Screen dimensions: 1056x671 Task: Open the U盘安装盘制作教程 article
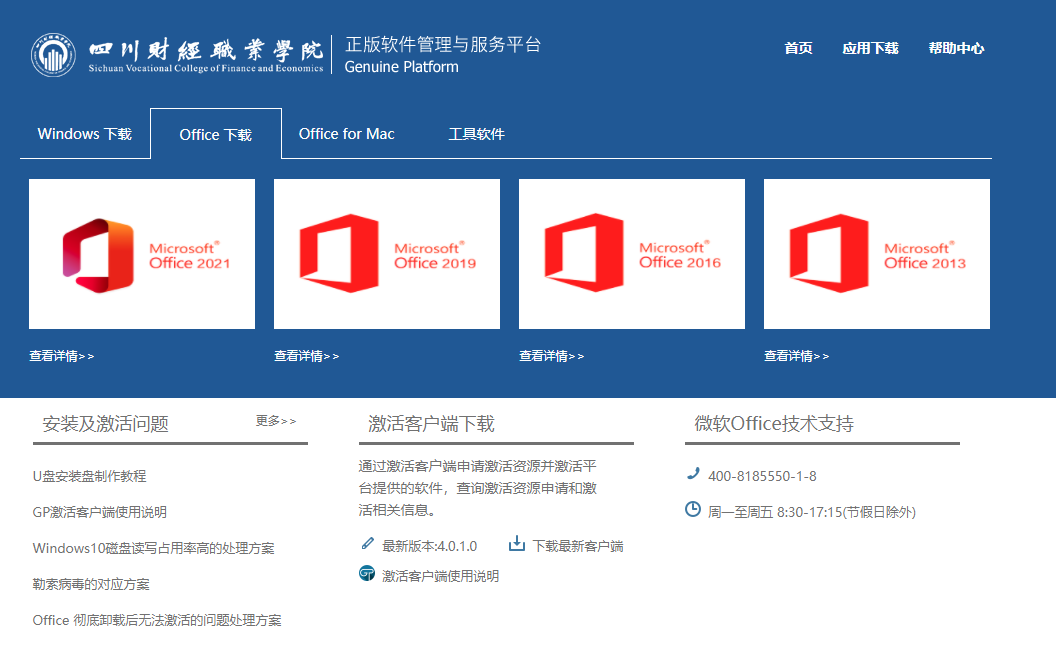click(90, 476)
